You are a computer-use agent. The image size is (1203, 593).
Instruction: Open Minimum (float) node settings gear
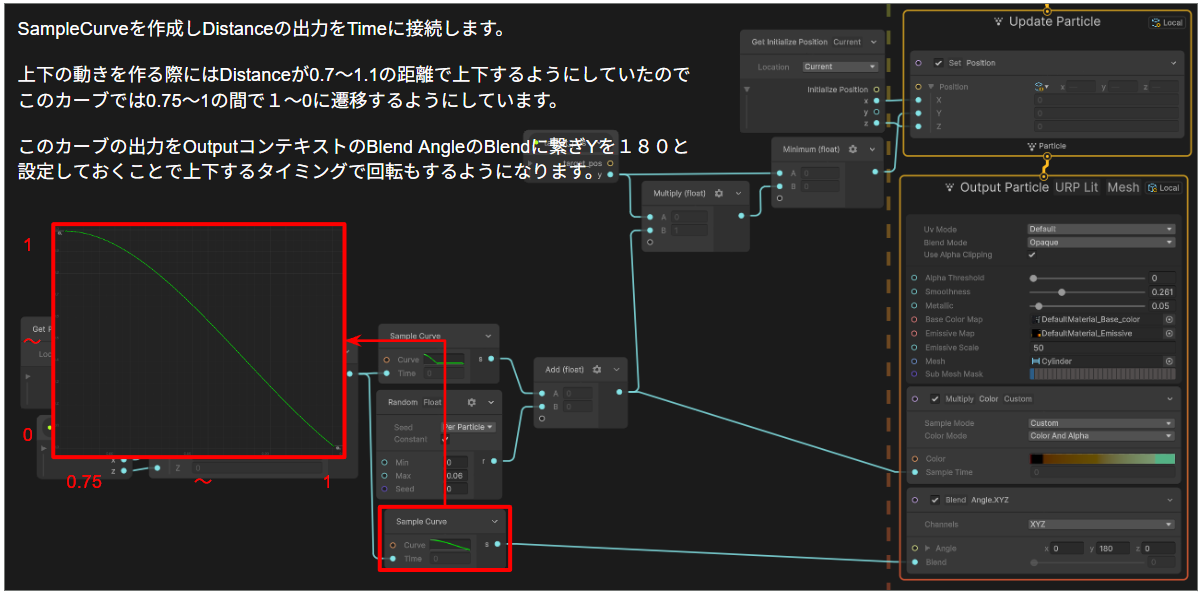[852, 149]
